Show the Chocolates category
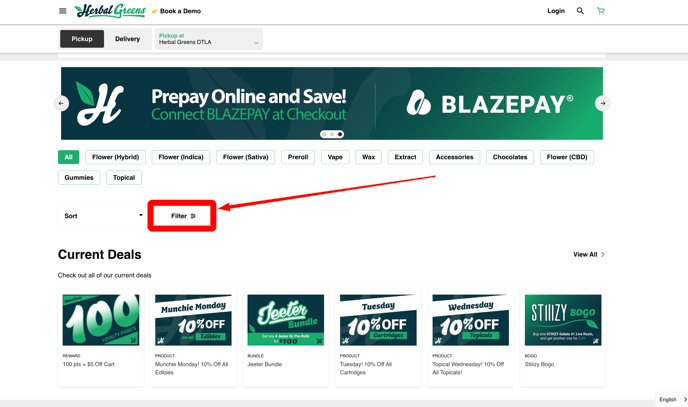This screenshot has height=407, width=688. point(510,157)
